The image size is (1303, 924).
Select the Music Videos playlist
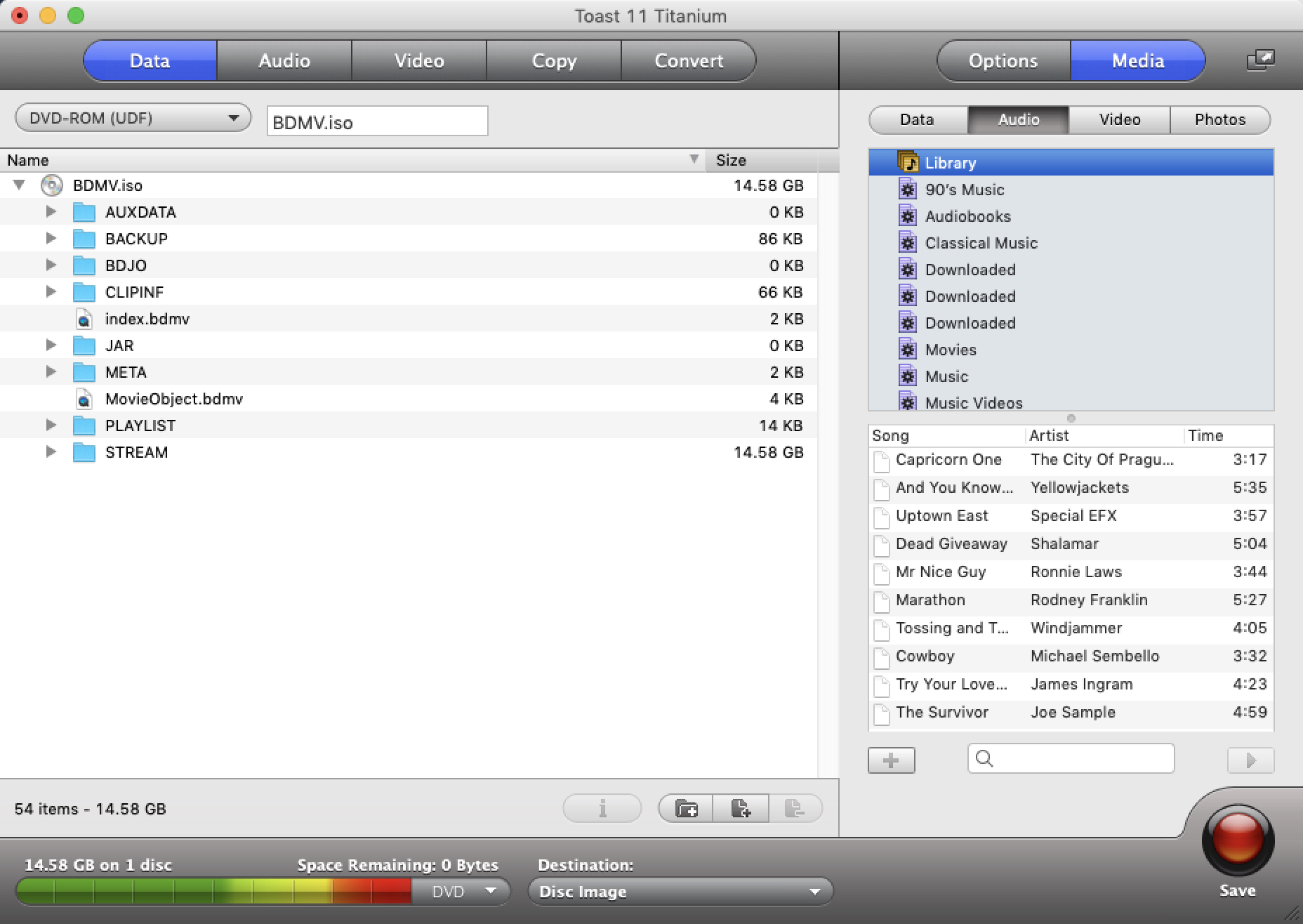tap(1071, 402)
